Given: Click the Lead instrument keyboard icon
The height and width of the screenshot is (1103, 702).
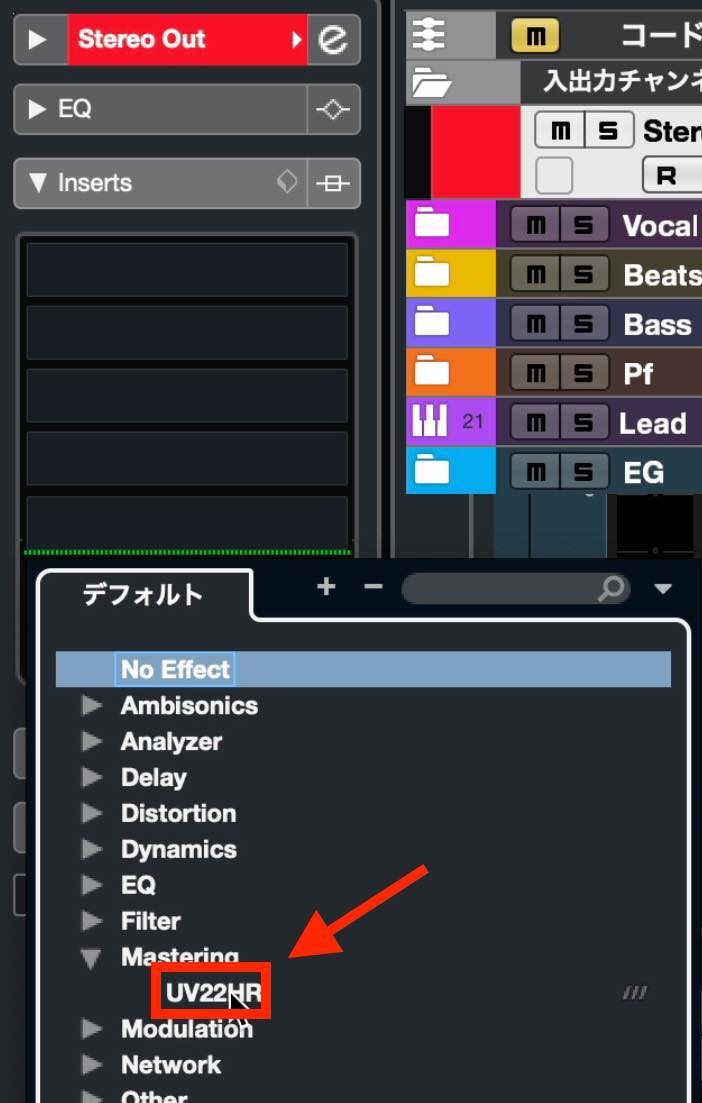Looking at the screenshot, I should (x=429, y=421).
